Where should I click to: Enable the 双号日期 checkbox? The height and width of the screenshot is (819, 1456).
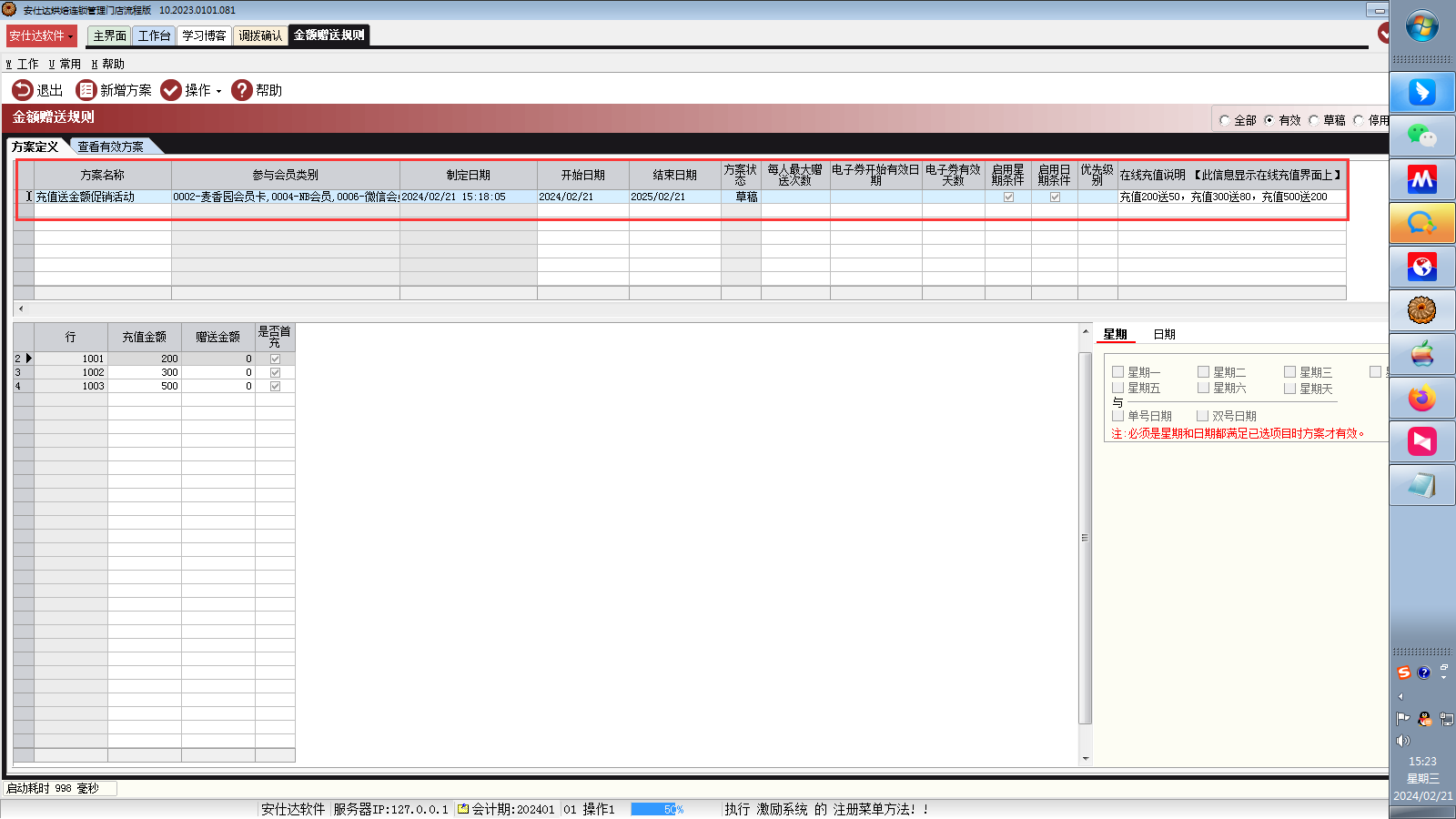coord(1203,416)
